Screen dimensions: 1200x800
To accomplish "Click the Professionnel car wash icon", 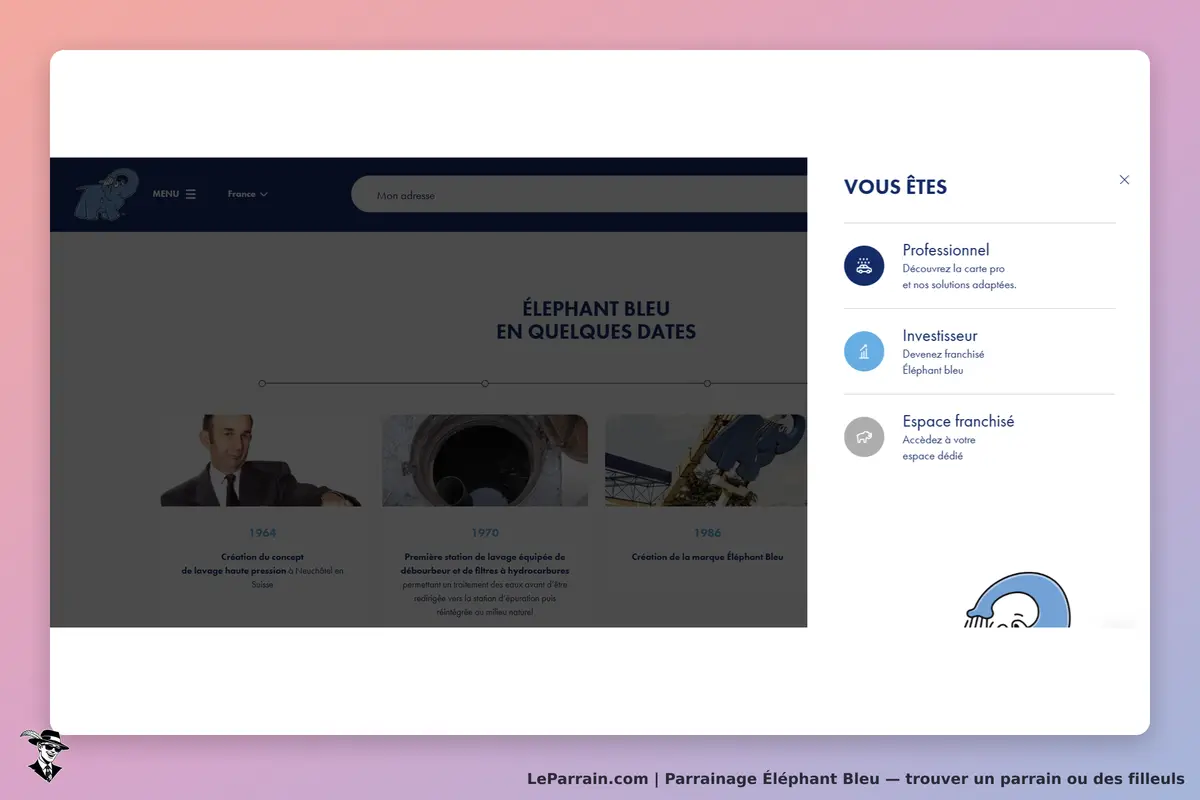I will tap(864, 266).
